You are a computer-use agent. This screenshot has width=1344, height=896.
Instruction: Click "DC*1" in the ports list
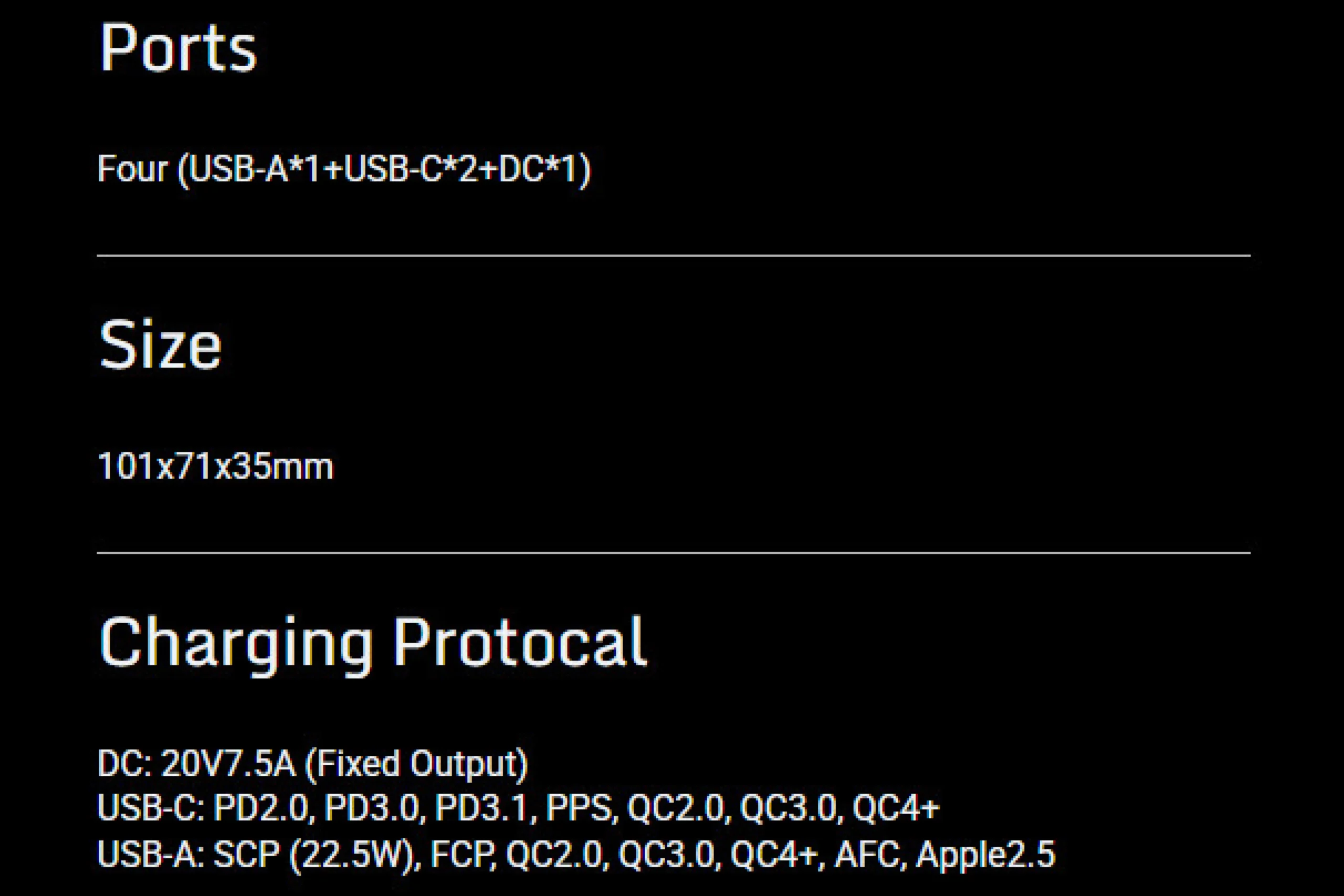pos(538,169)
